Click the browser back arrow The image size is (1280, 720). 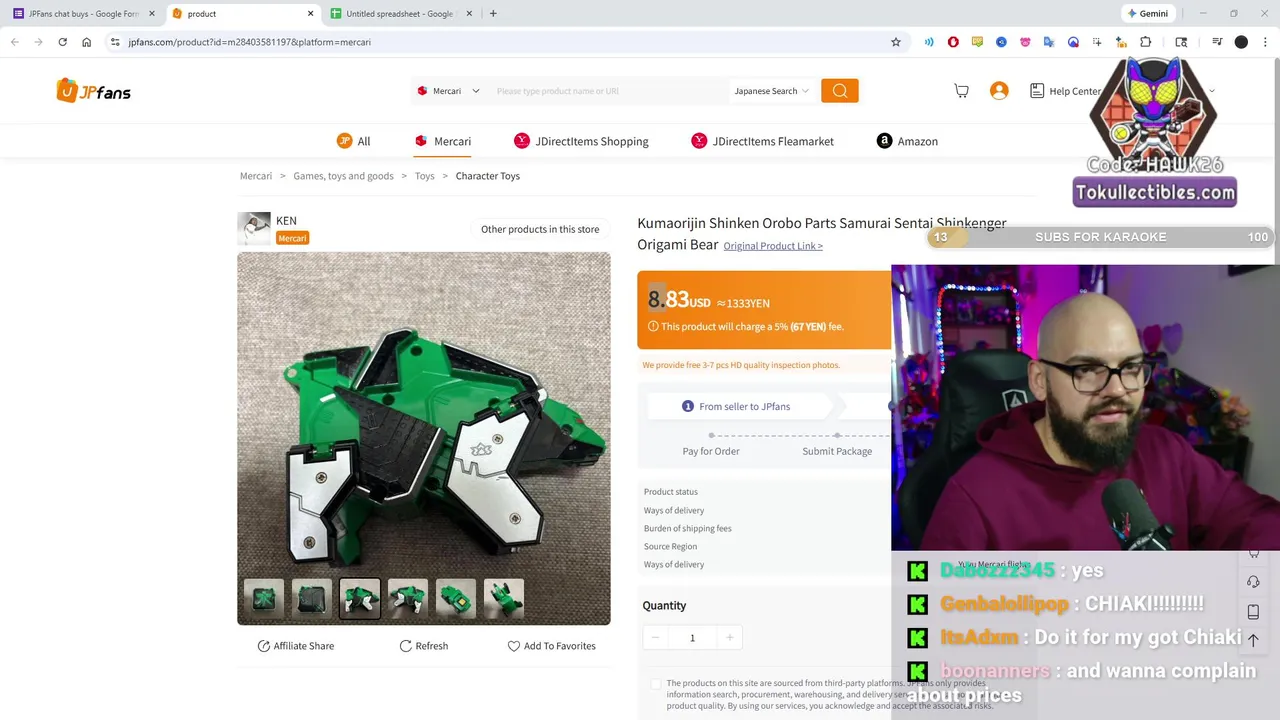click(14, 42)
